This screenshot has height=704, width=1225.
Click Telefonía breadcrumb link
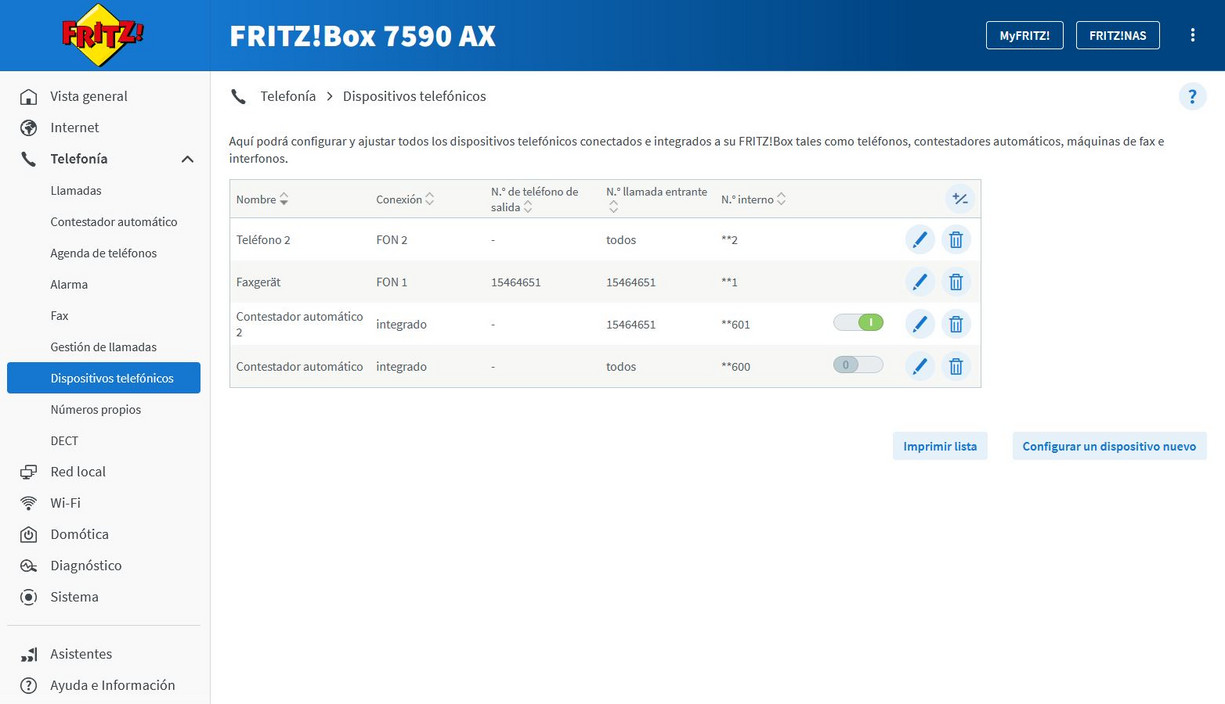tap(288, 97)
